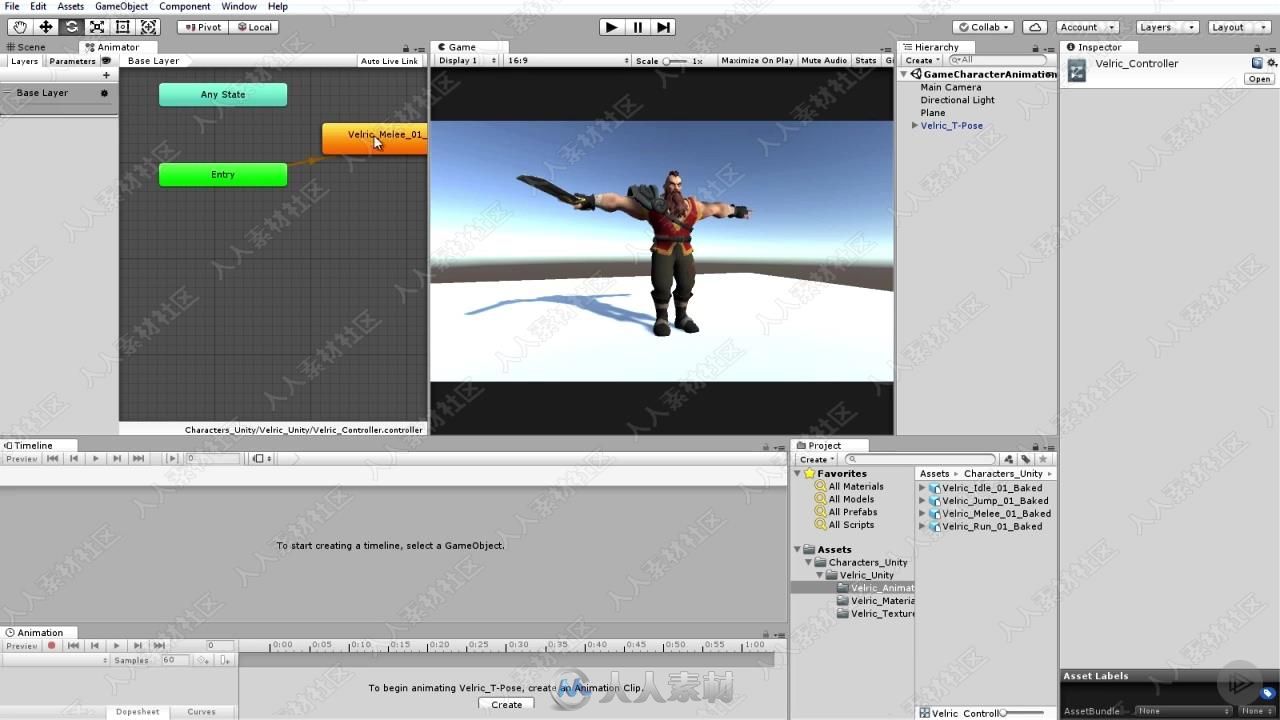Toggle Animation Preview mode

click(21, 646)
